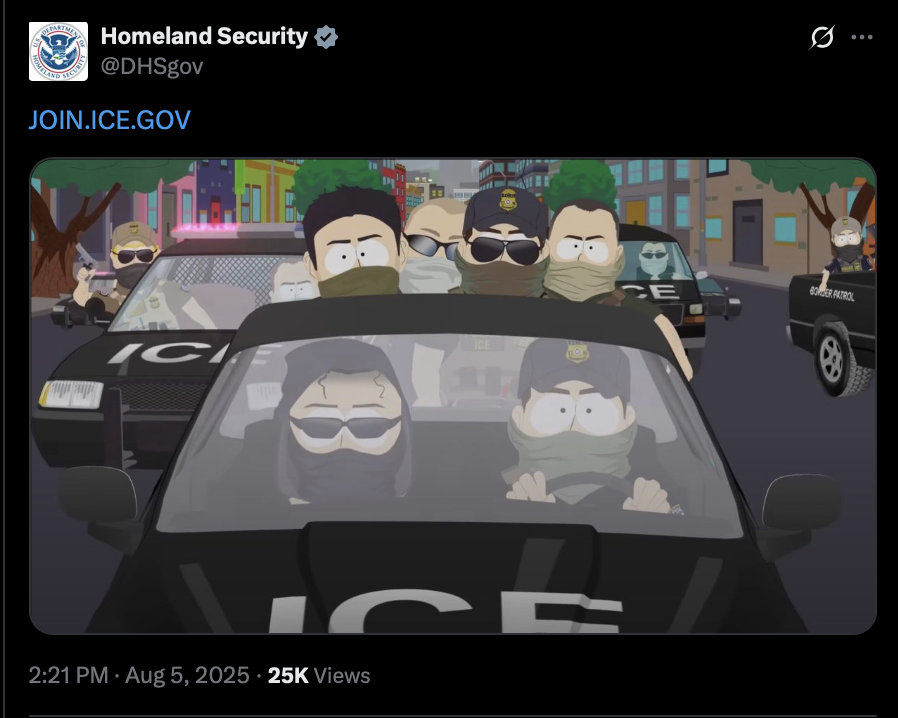This screenshot has height=718, width=898.
Task: Click the sunglasses-wearing driver in front car
Action: pos(344,424)
